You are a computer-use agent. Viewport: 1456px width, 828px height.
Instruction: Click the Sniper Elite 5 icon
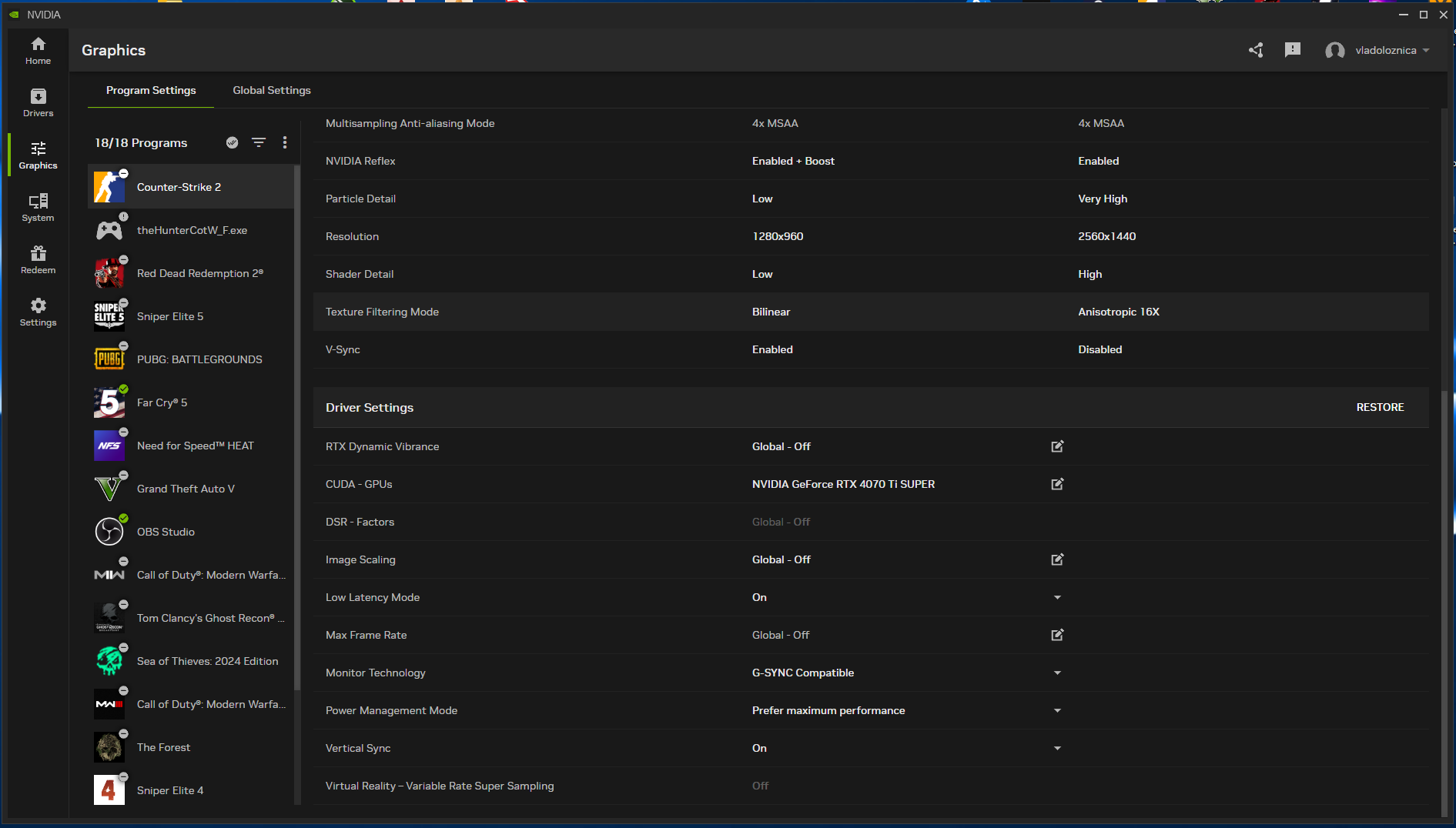[109, 316]
